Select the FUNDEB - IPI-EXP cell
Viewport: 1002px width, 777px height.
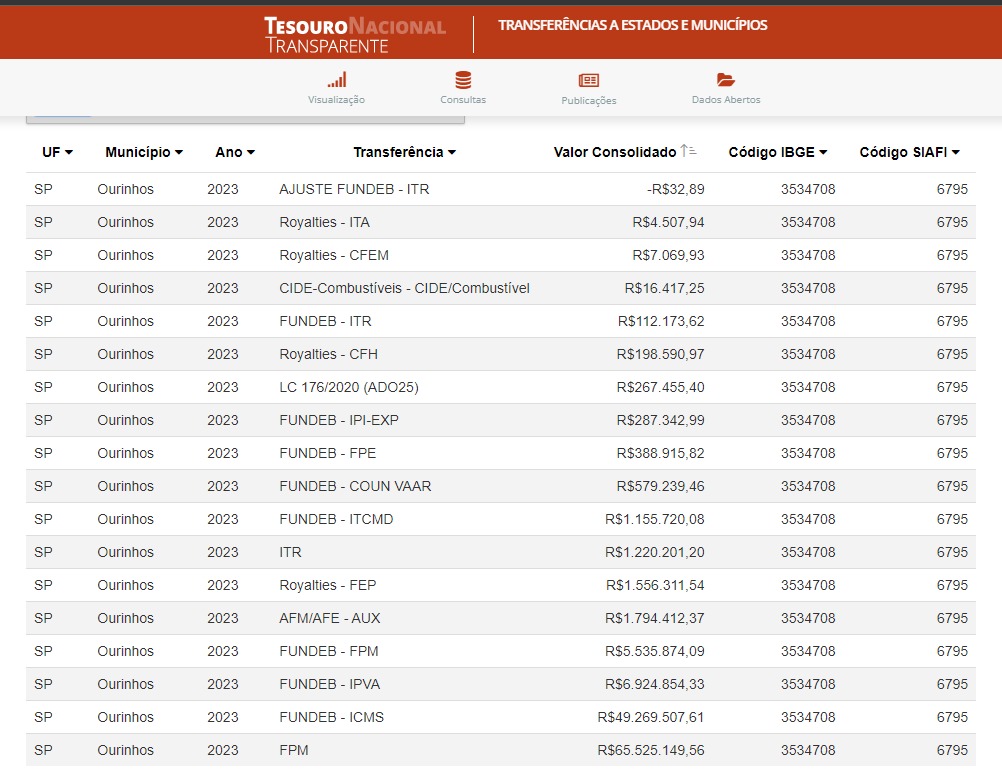[339, 420]
